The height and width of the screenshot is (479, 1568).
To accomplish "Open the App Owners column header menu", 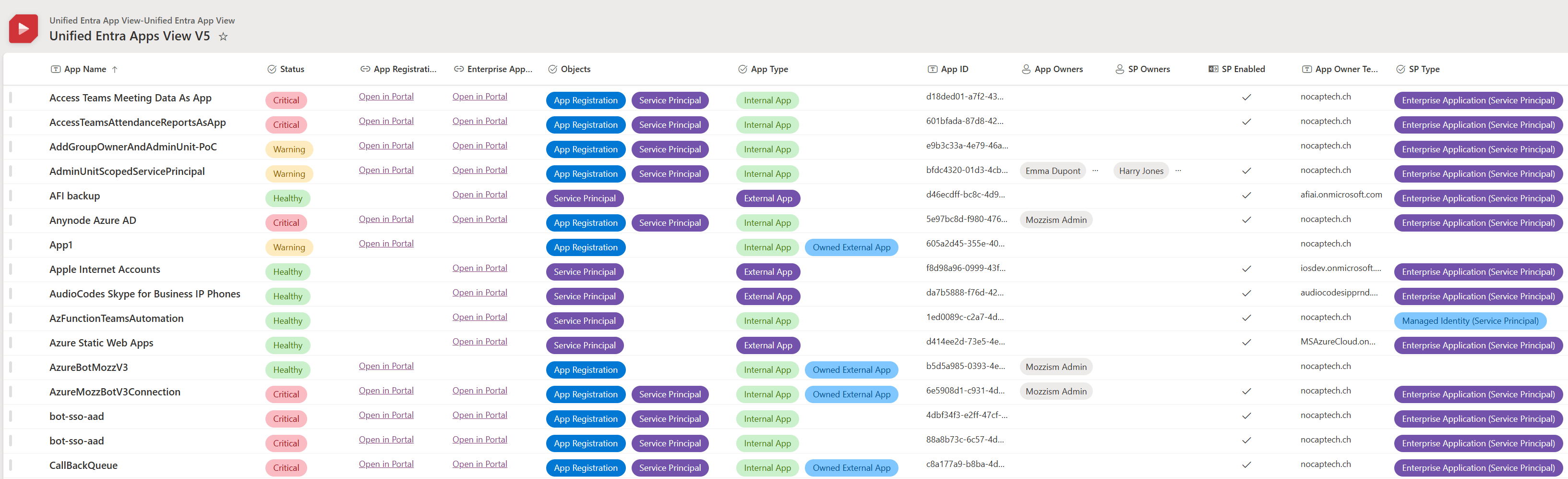I will tap(1053, 70).
